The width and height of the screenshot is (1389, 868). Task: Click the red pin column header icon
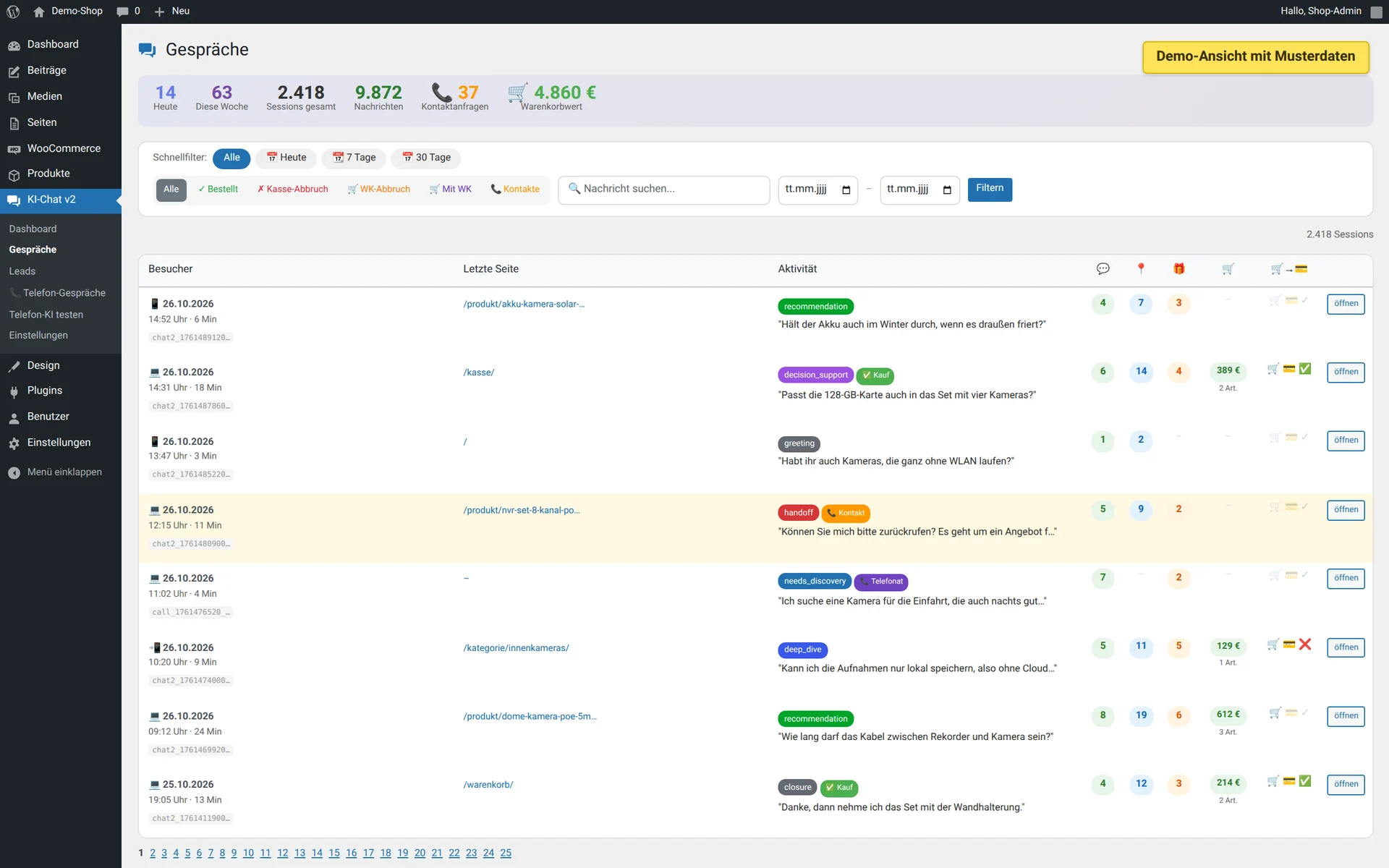pyautogui.click(x=1141, y=269)
